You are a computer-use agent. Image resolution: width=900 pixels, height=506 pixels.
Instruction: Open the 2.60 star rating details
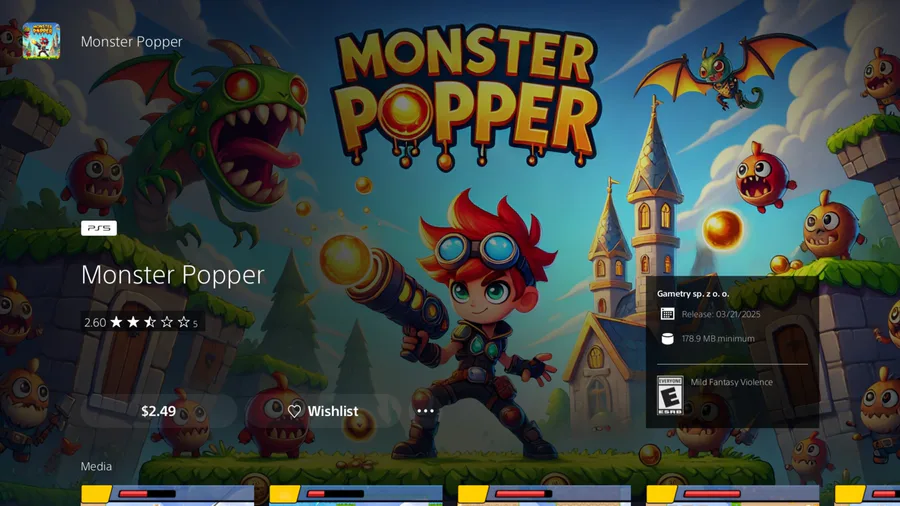[x=141, y=322]
